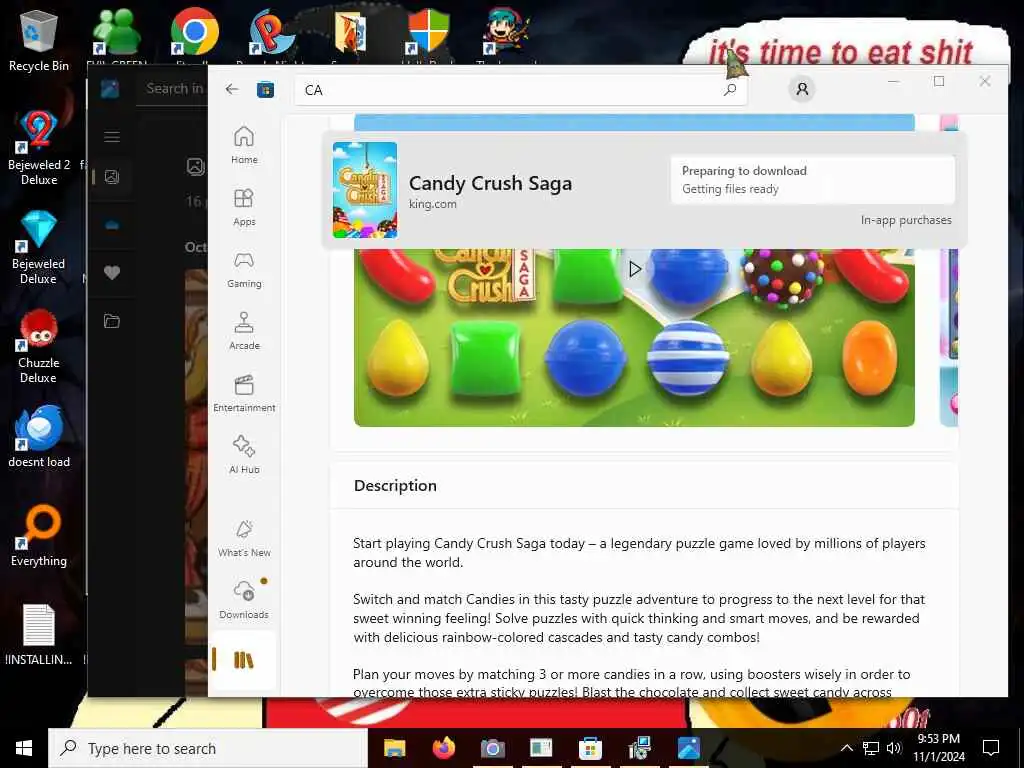
Task: Open the 'doesnt load' Thunderbird shortcut
Action: pyautogui.click(x=39, y=436)
